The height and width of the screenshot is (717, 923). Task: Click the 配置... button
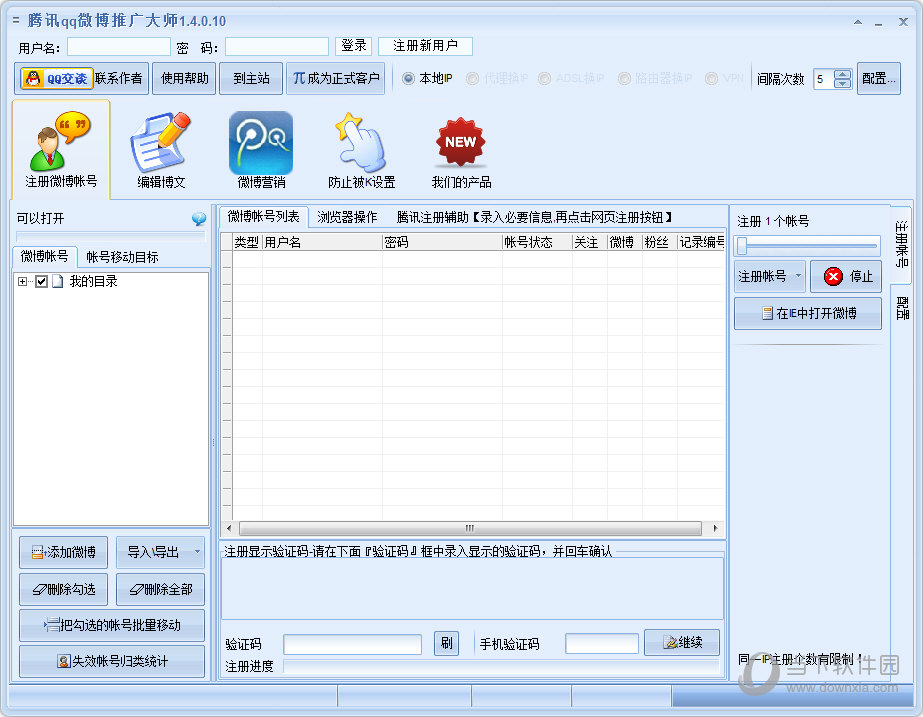[878, 78]
